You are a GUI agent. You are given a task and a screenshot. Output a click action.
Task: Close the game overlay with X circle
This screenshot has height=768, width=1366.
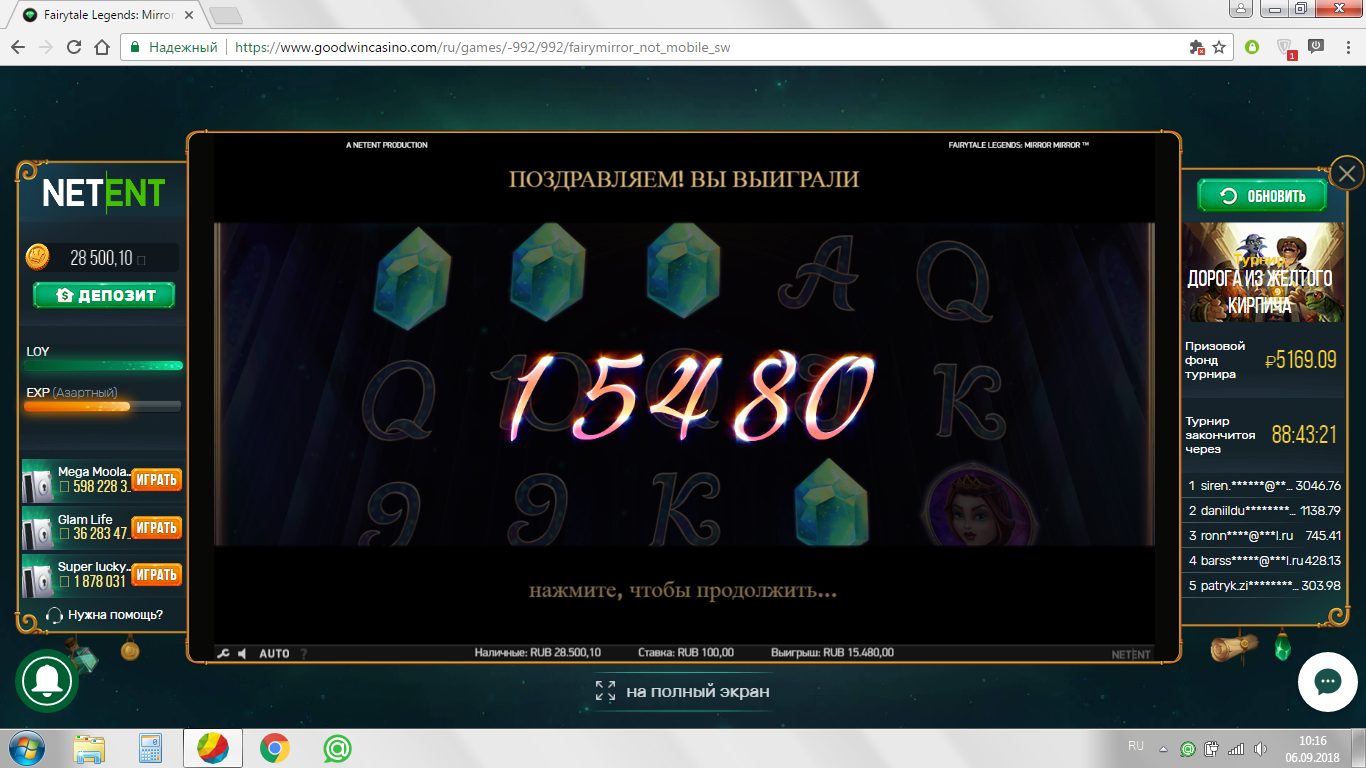point(1348,174)
